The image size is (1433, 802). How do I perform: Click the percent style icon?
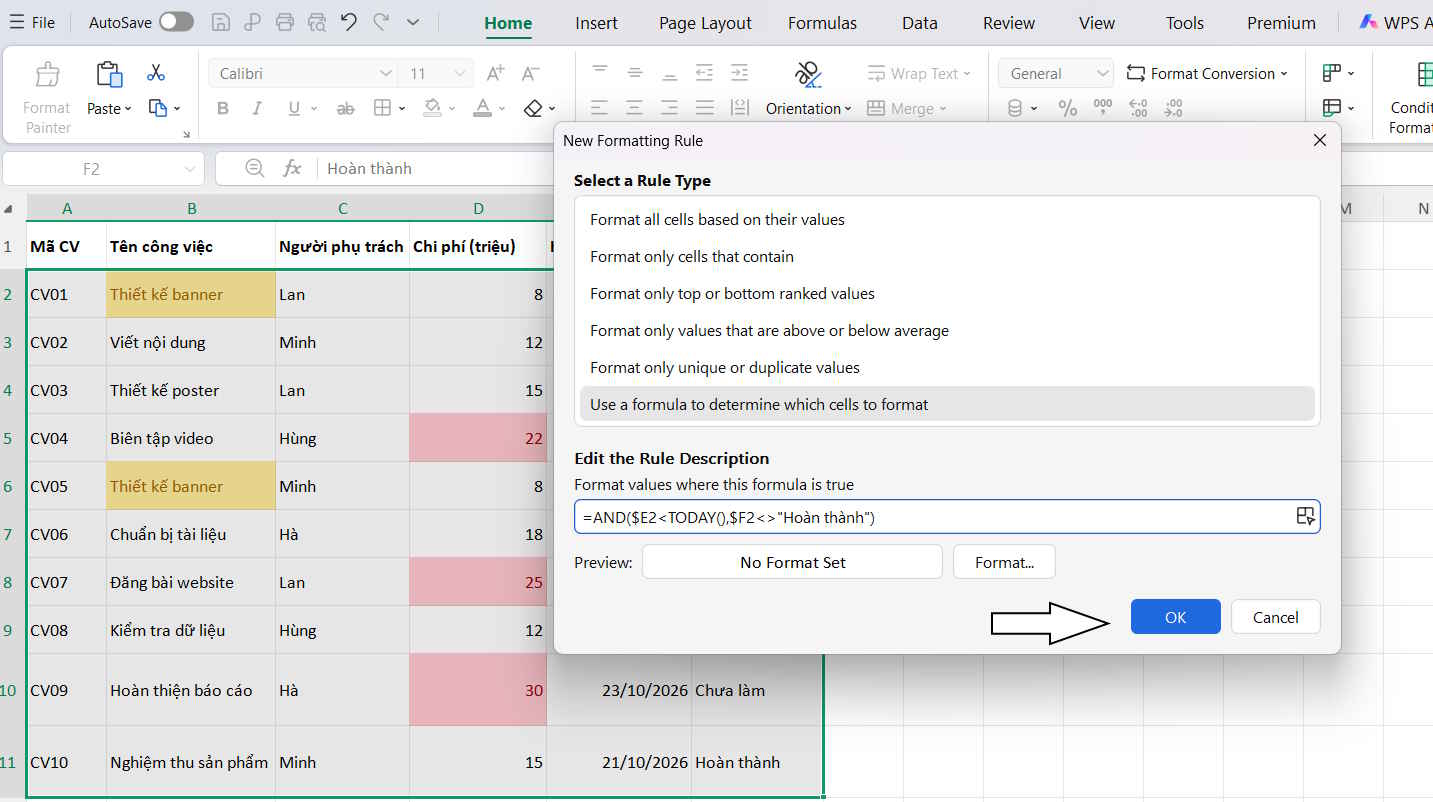(x=1068, y=109)
